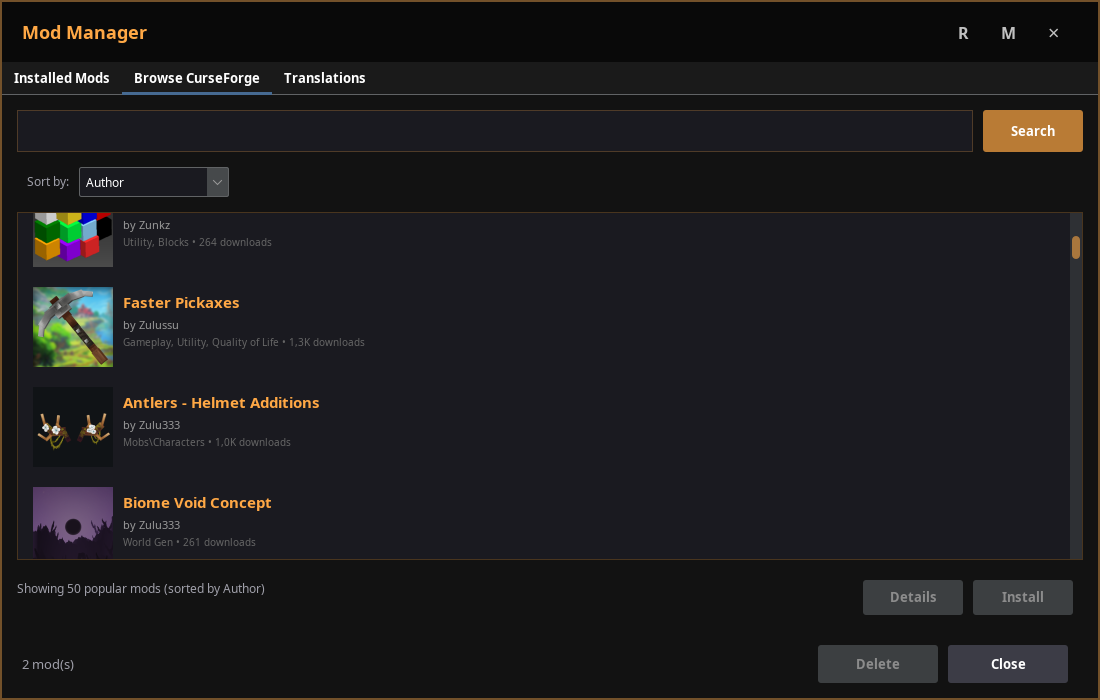The image size is (1100, 700).
Task: Click the R icon in the title bar
Action: 962,32
